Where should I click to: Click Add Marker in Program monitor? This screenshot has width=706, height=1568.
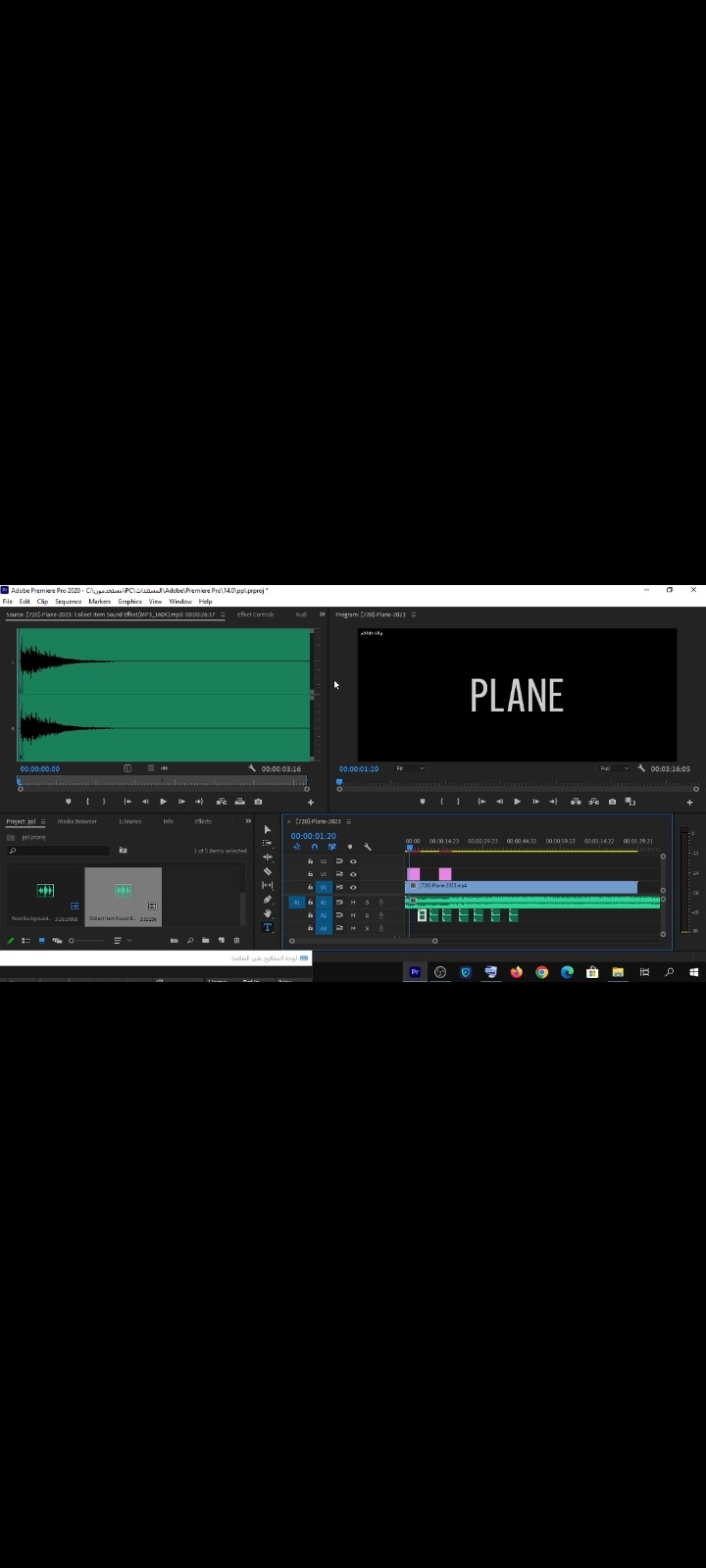(x=423, y=802)
